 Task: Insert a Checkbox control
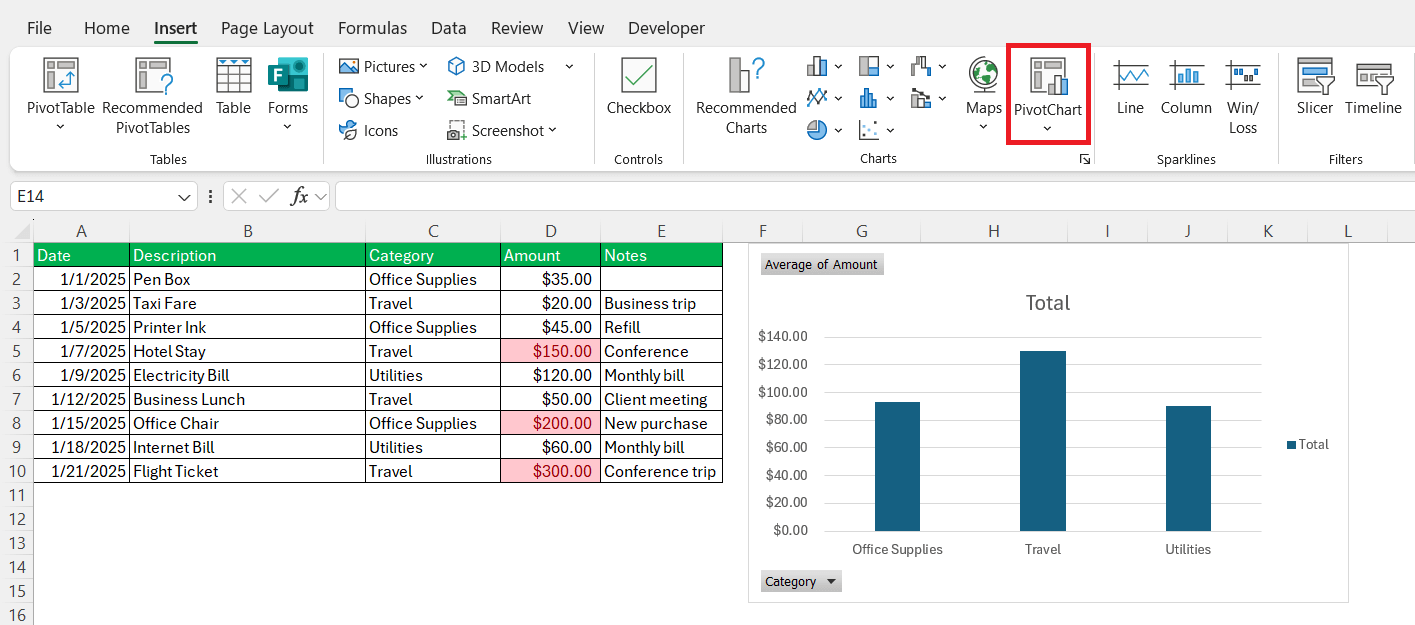pyautogui.click(x=639, y=87)
